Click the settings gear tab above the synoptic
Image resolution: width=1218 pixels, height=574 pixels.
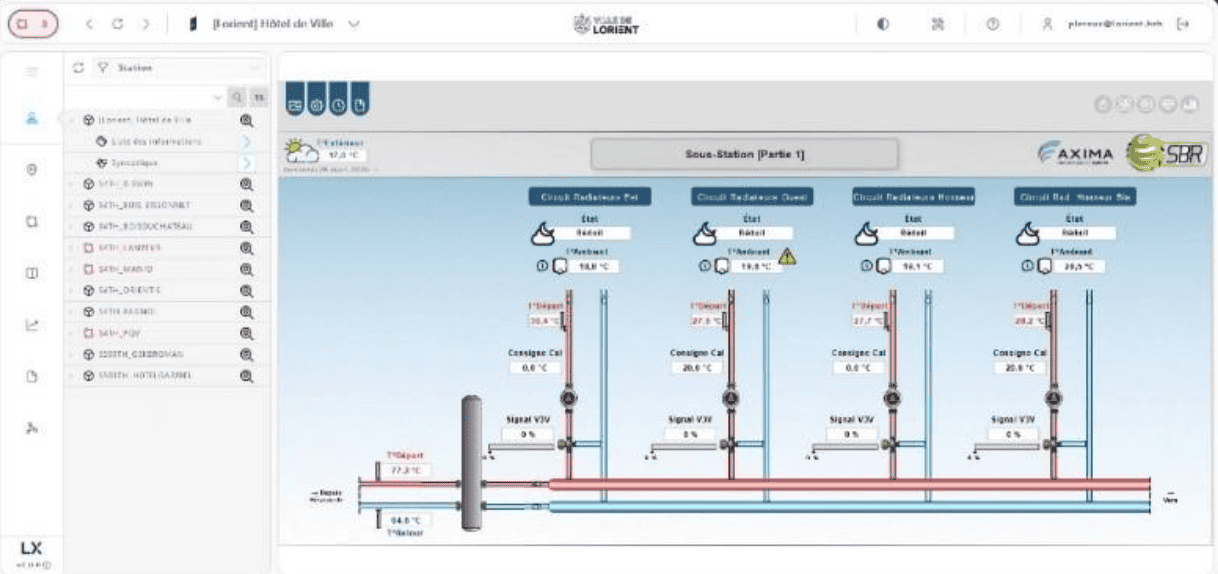point(317,104)
